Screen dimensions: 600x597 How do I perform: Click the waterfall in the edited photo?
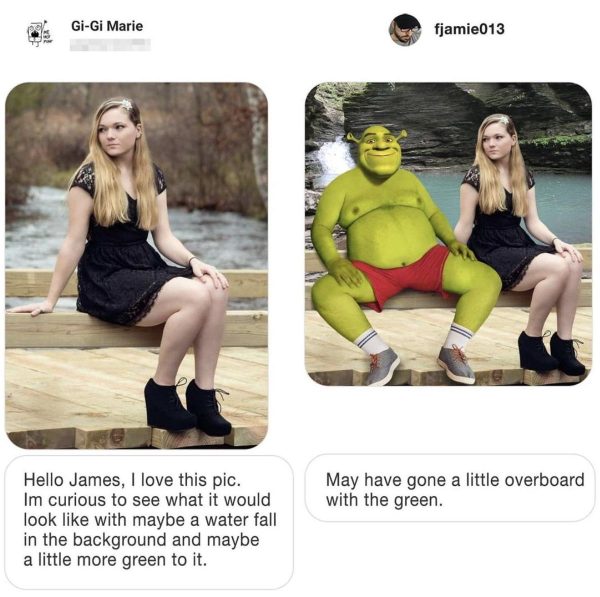point(334,158)
